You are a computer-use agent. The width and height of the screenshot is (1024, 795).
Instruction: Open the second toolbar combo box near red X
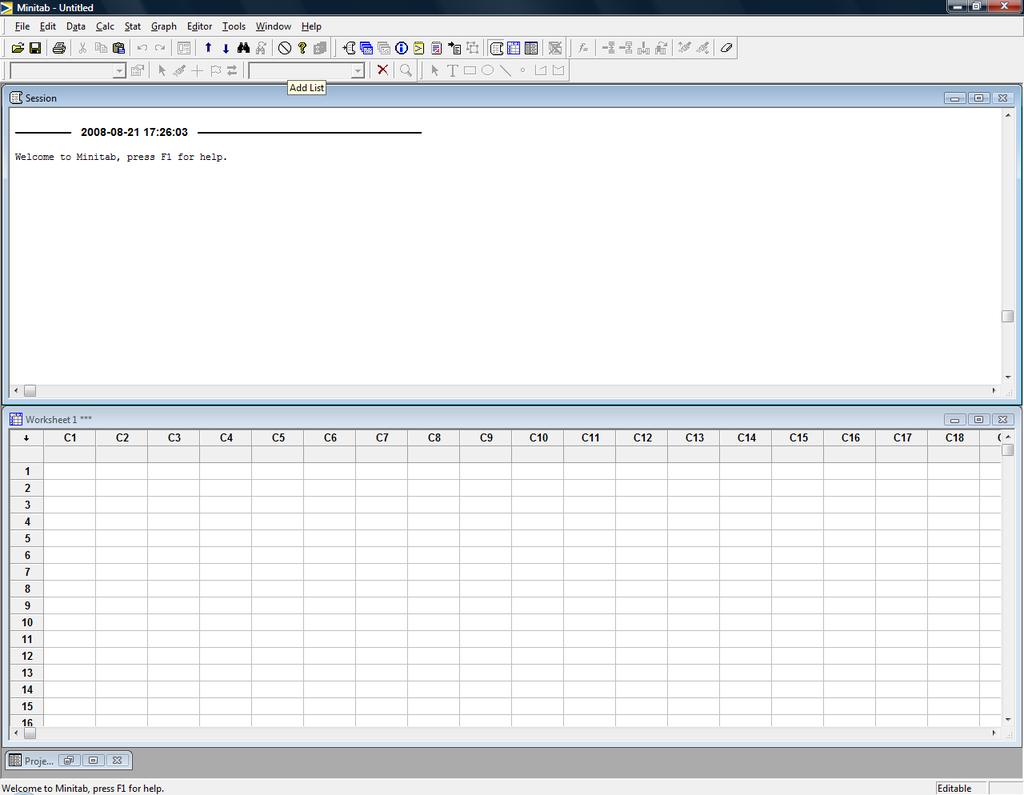pos(357,71)
